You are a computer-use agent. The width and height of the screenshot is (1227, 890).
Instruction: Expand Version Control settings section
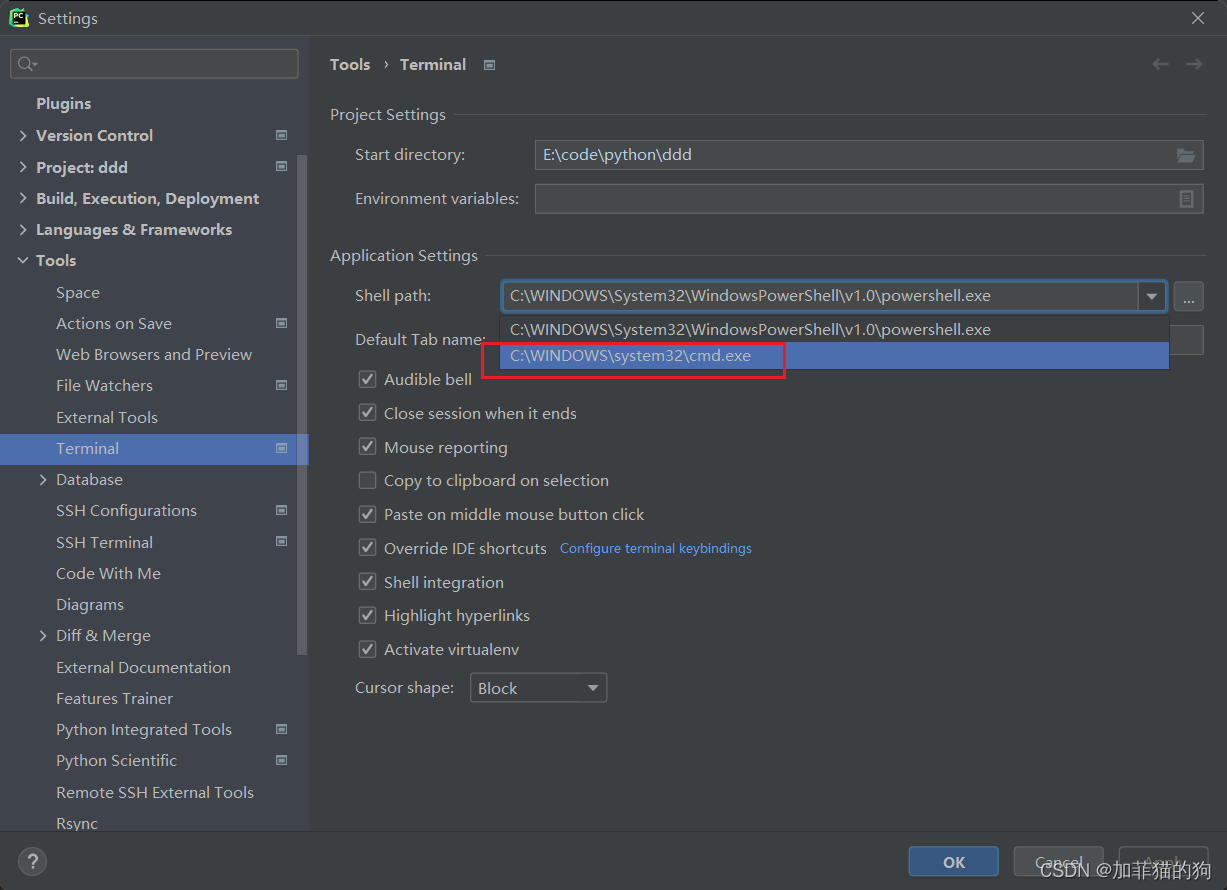click(x=23, y=135)
